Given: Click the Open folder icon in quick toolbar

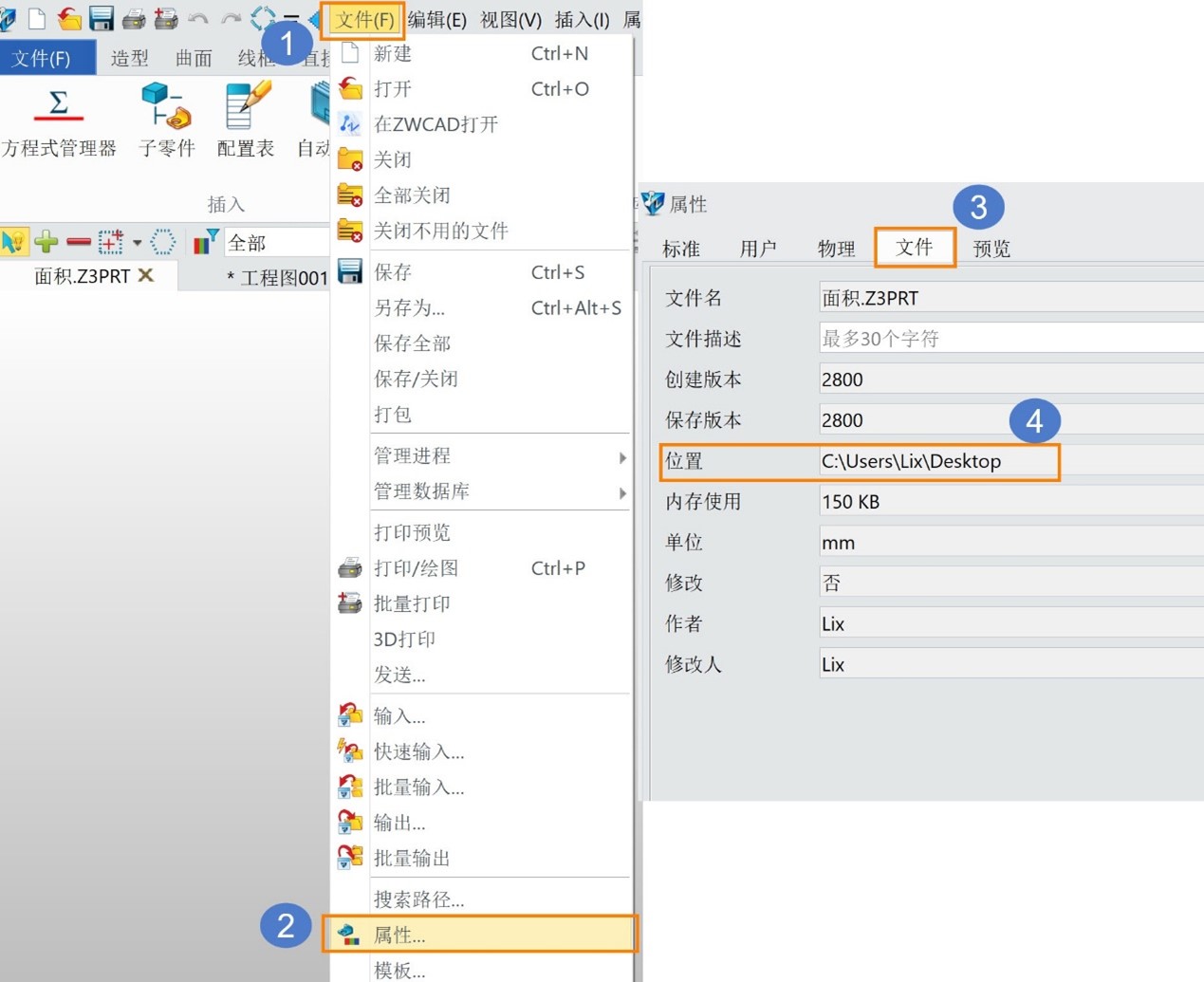Looking at the screenshot, I should tap(68, 18).
